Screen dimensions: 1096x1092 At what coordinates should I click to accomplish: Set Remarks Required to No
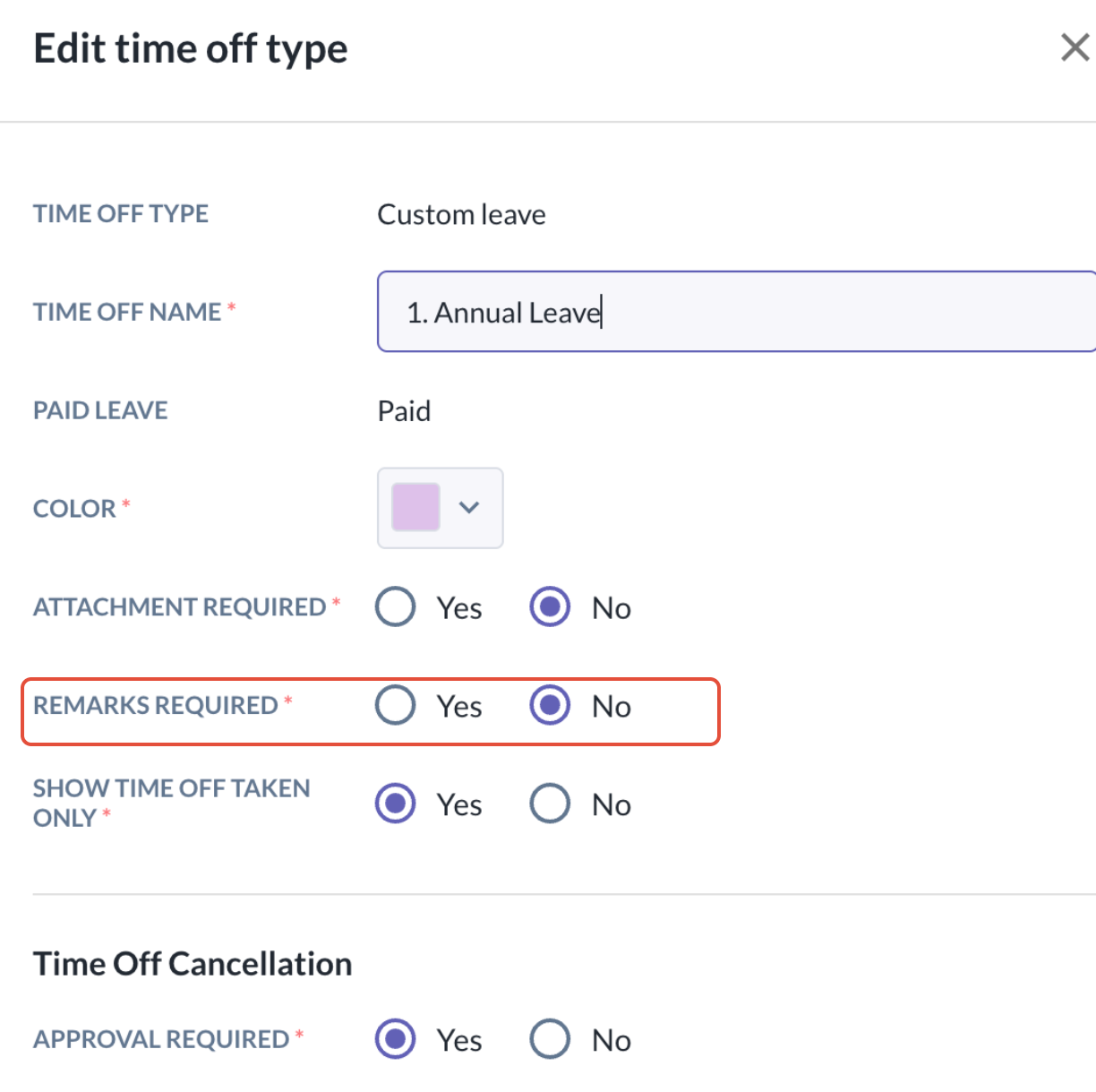550,705
